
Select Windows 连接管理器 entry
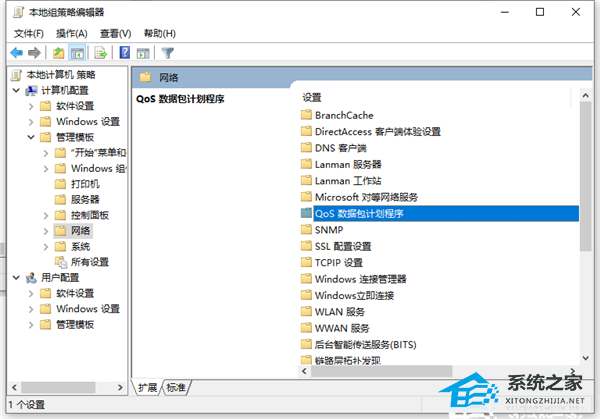360,279
